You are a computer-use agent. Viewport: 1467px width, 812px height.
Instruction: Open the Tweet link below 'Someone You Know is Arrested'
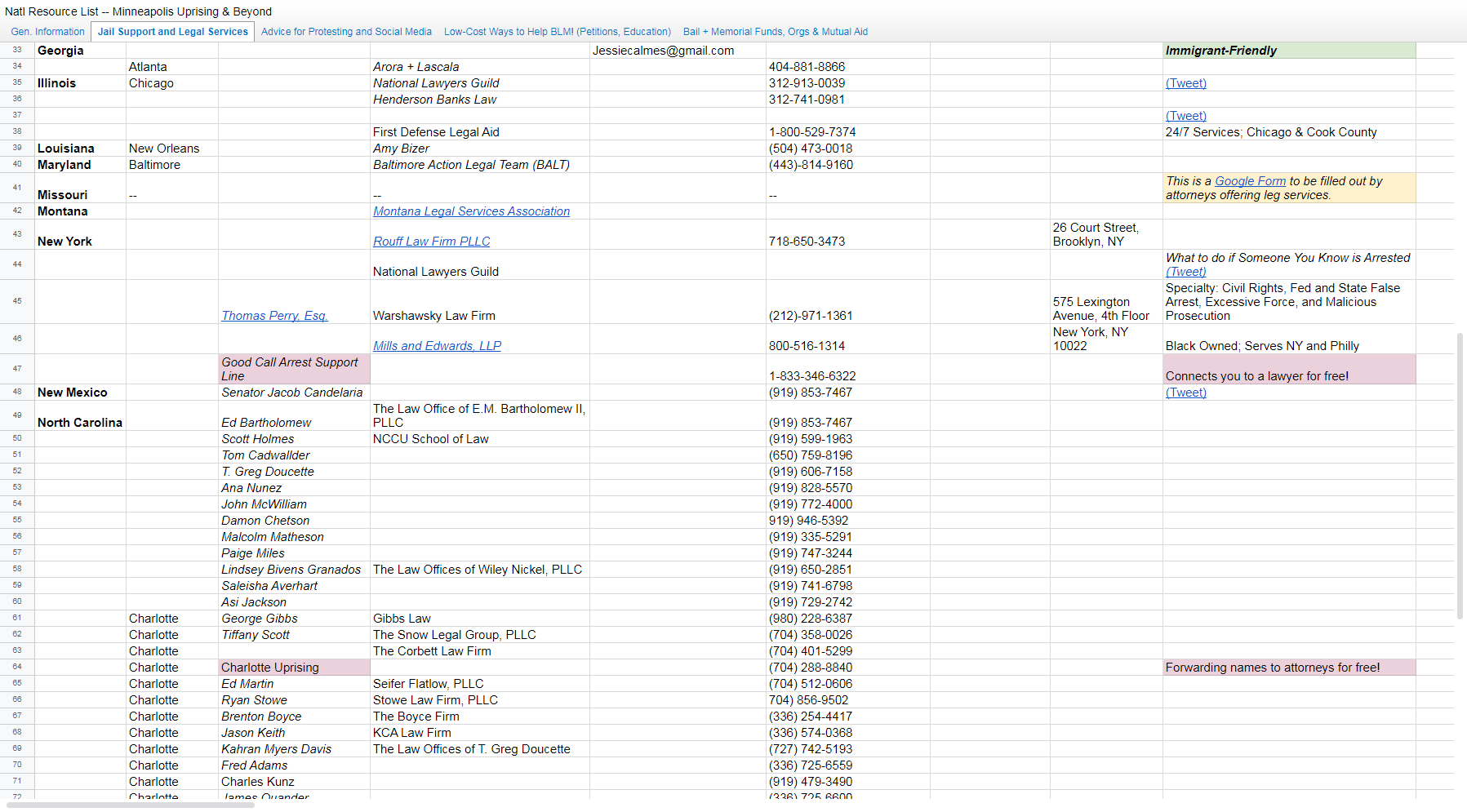tap(1185, 272)
